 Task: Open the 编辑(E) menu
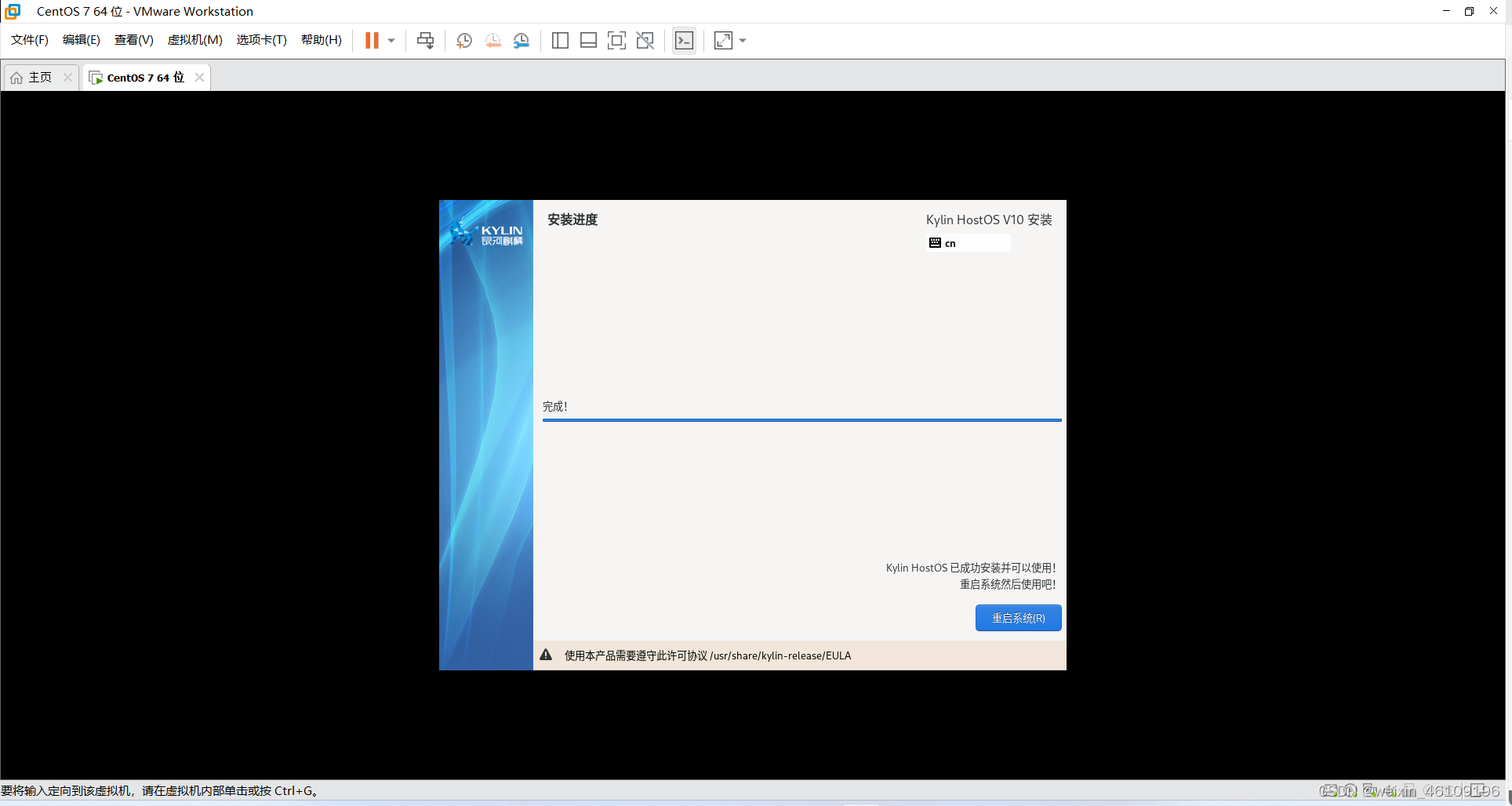tap(82, 40)
